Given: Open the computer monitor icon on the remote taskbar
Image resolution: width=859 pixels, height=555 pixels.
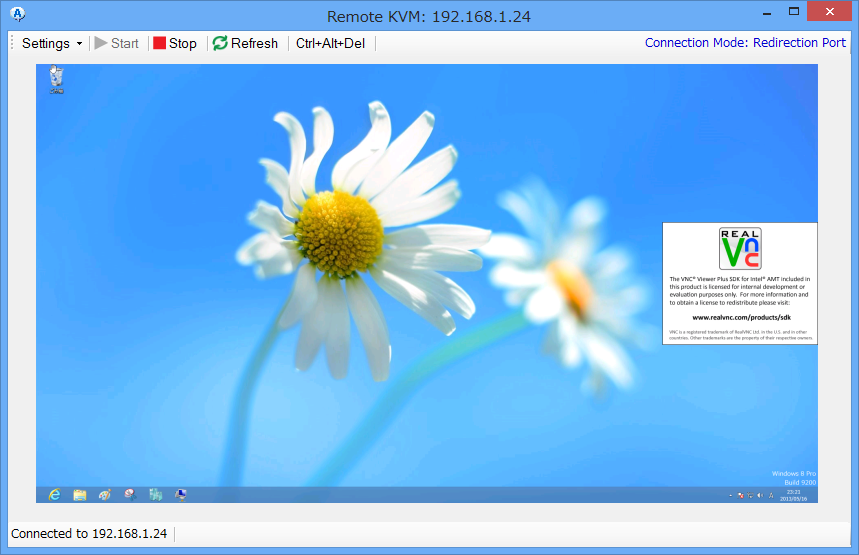Looking at the screenshot, I should (x=181, y=495).
